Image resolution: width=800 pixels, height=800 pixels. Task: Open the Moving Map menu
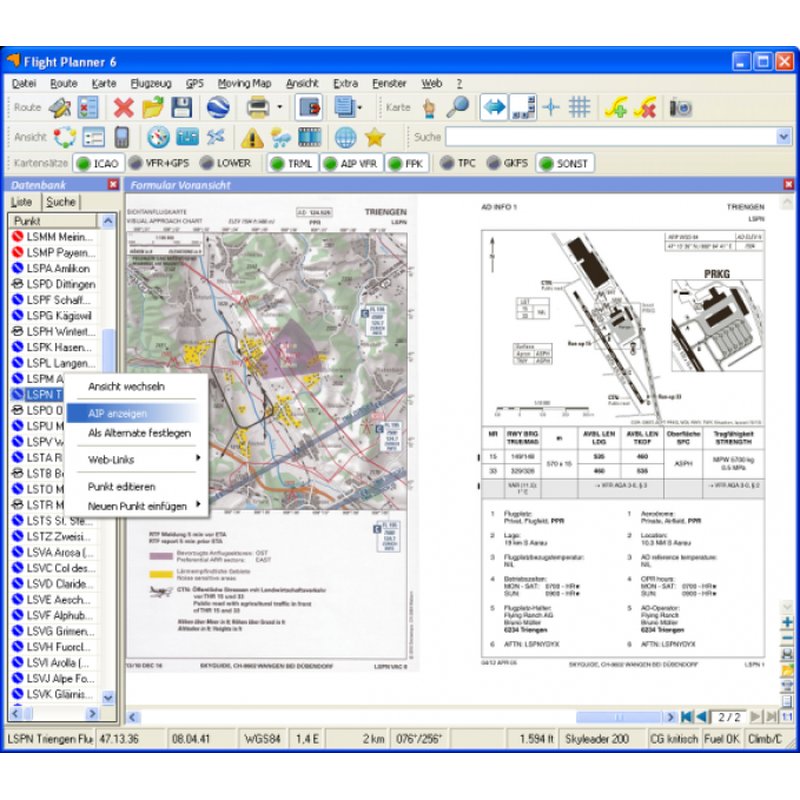pyautogui.click(x=244, y=83)
